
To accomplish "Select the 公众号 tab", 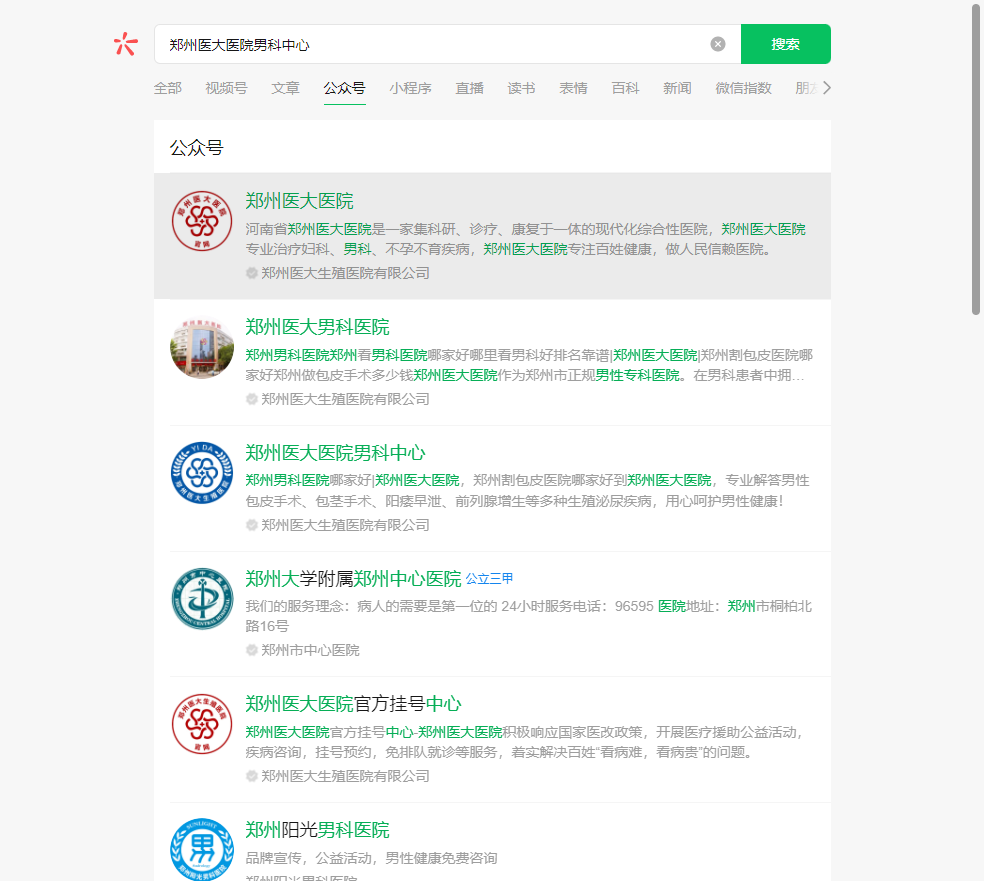I will coord(345,88).
